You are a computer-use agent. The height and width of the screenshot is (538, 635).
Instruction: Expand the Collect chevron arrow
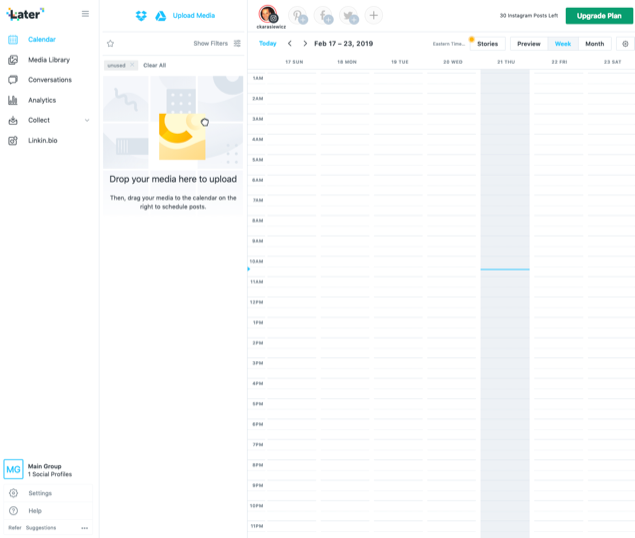click(87, 120)
